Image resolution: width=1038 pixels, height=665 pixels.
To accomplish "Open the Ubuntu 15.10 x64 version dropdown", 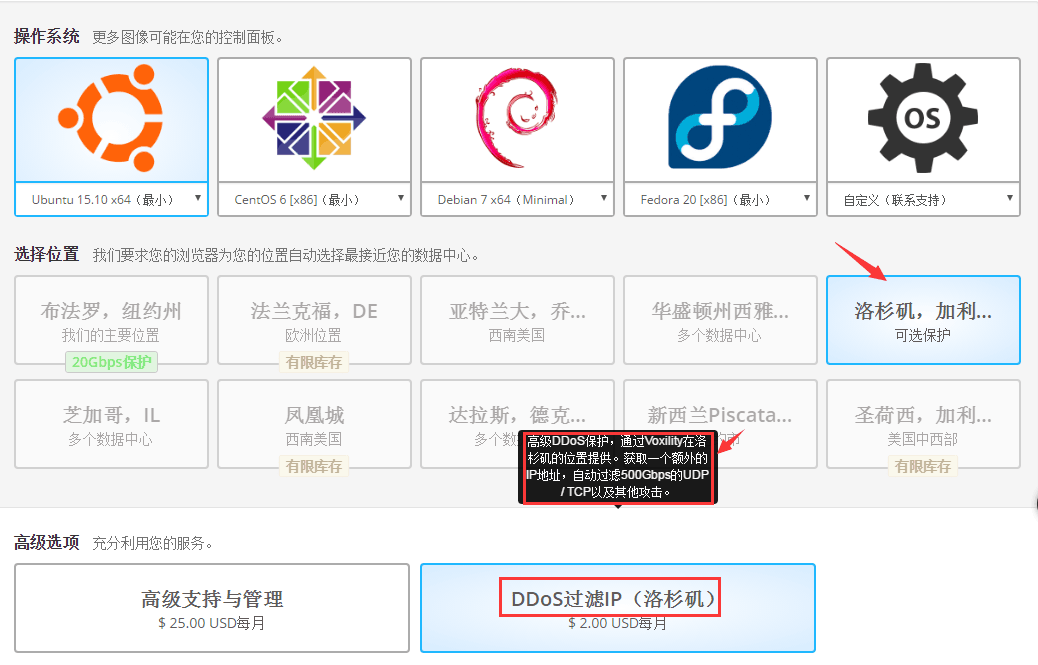I will [112, 199].
